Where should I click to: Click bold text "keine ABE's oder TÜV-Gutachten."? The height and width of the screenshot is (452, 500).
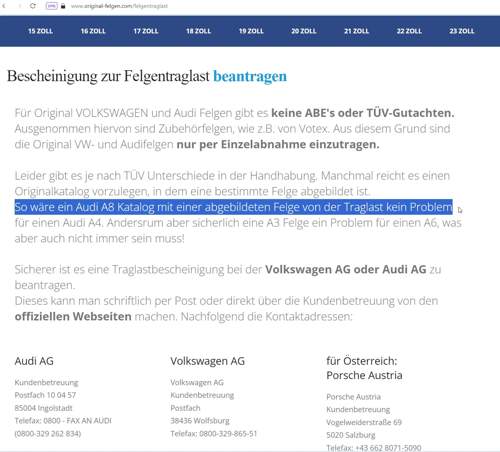click(x=363, y=113)
